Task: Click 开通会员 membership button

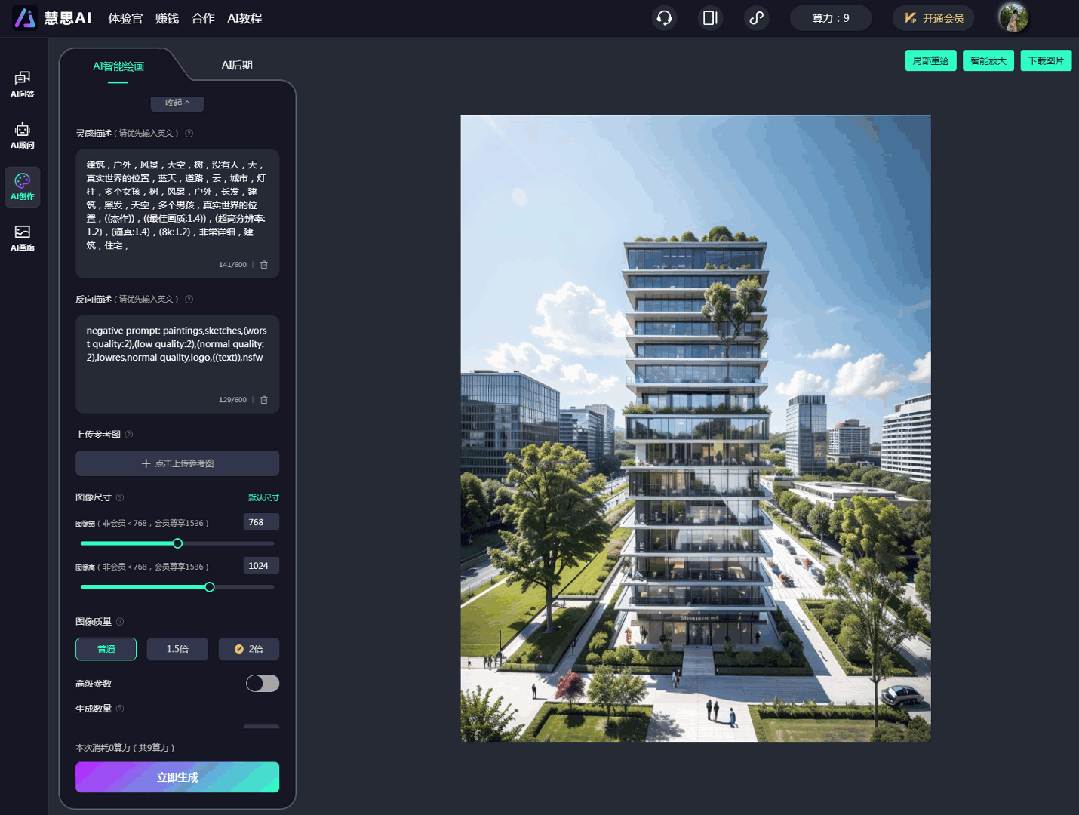Action: [x=933, y=18]
